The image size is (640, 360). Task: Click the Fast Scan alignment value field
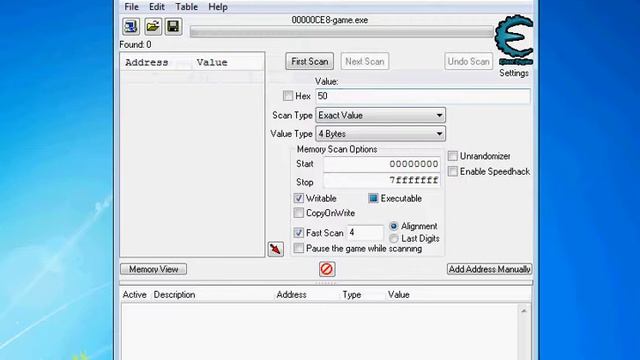coord(365,233)
